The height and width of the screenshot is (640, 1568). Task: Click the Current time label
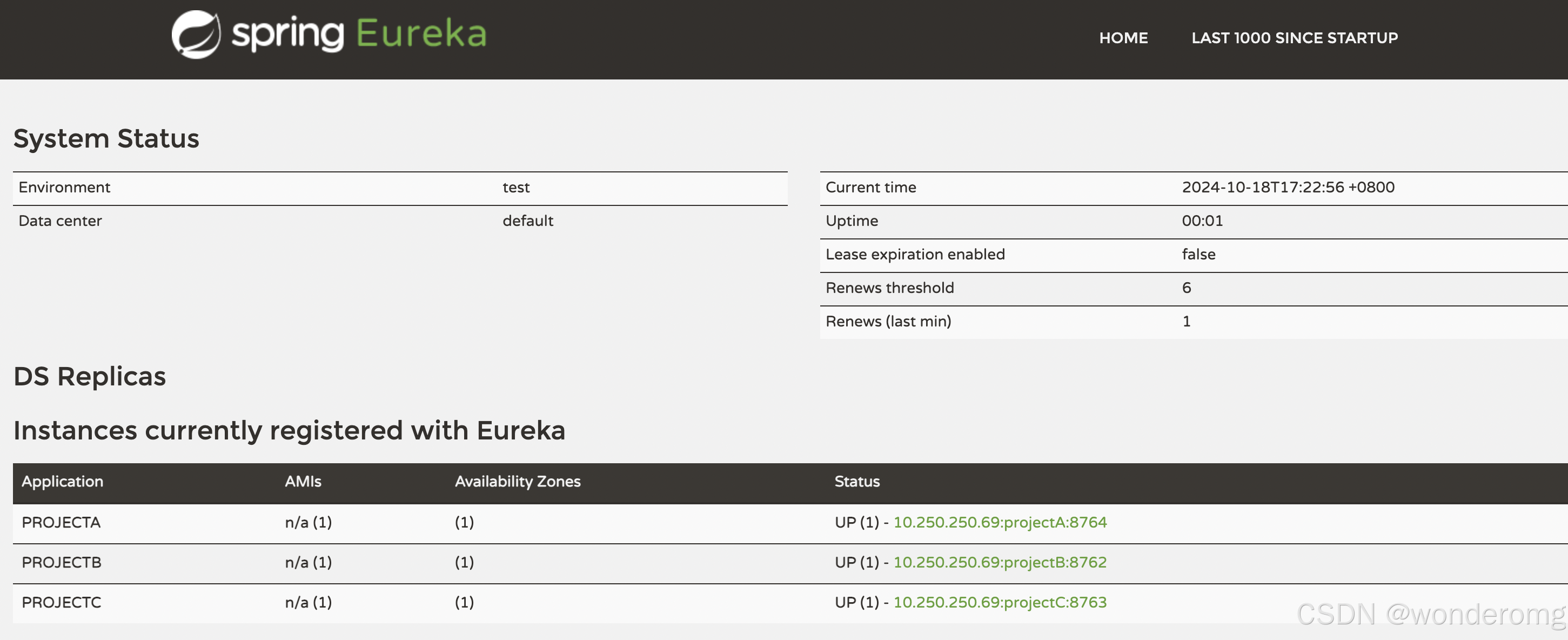click(x=870, y=188)
